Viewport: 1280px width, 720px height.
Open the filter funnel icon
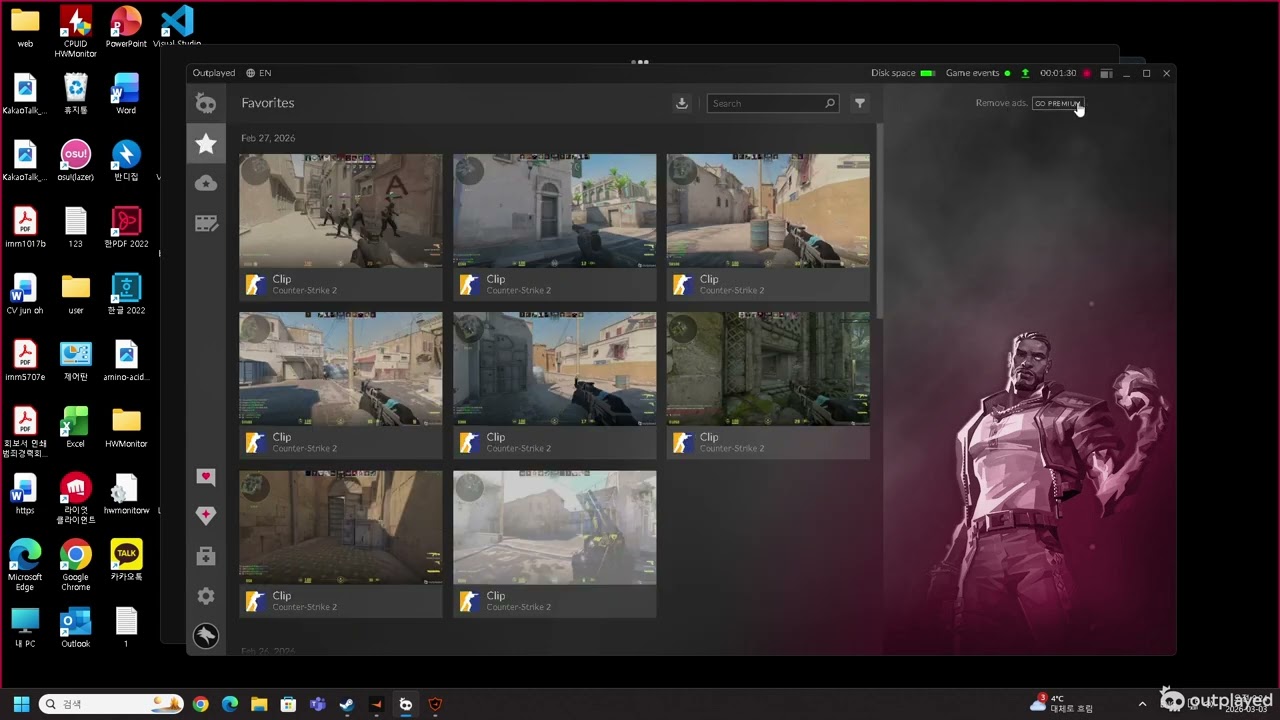(x=860, y=103)
